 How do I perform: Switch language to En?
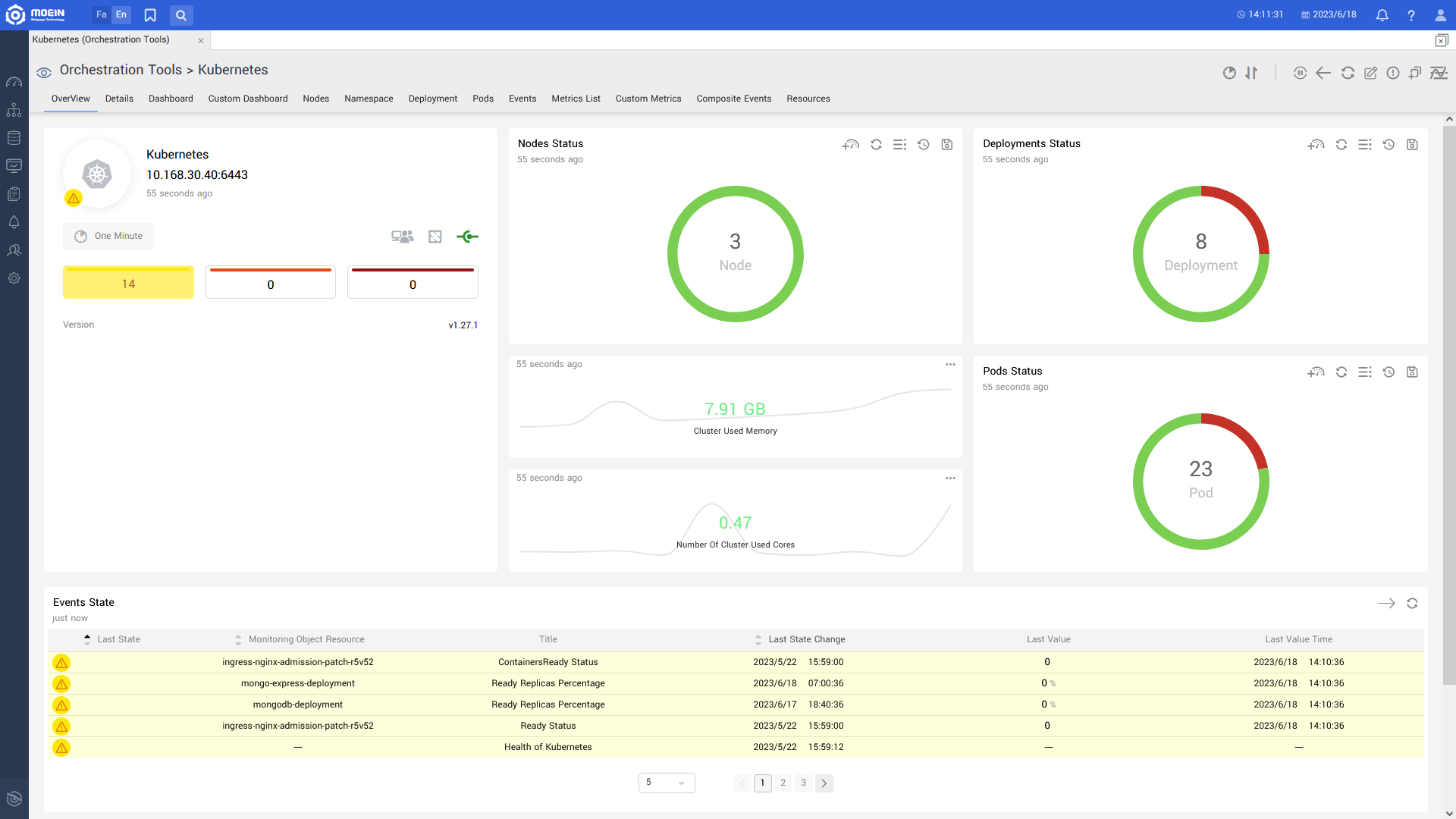tap(121, 15)
